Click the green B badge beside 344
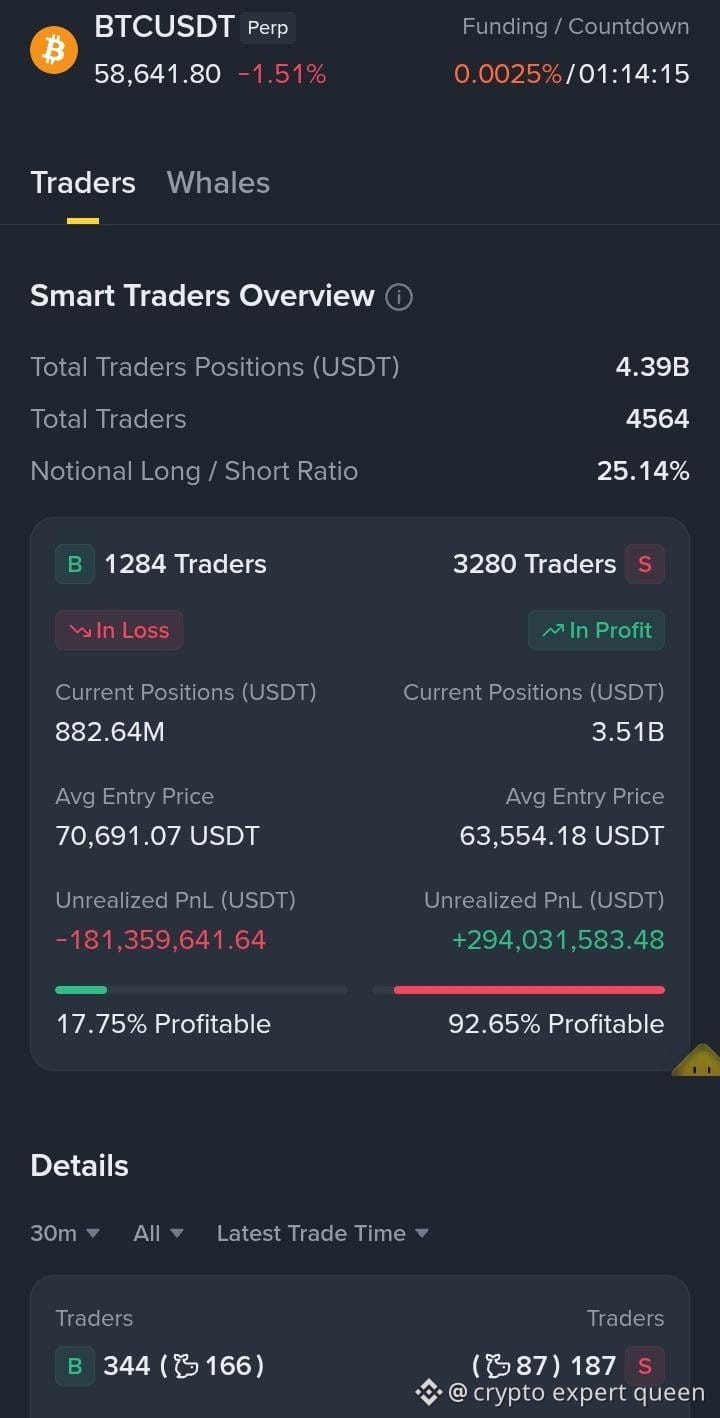Viewport: 720px width, 1418px height. coord(75,1366)
